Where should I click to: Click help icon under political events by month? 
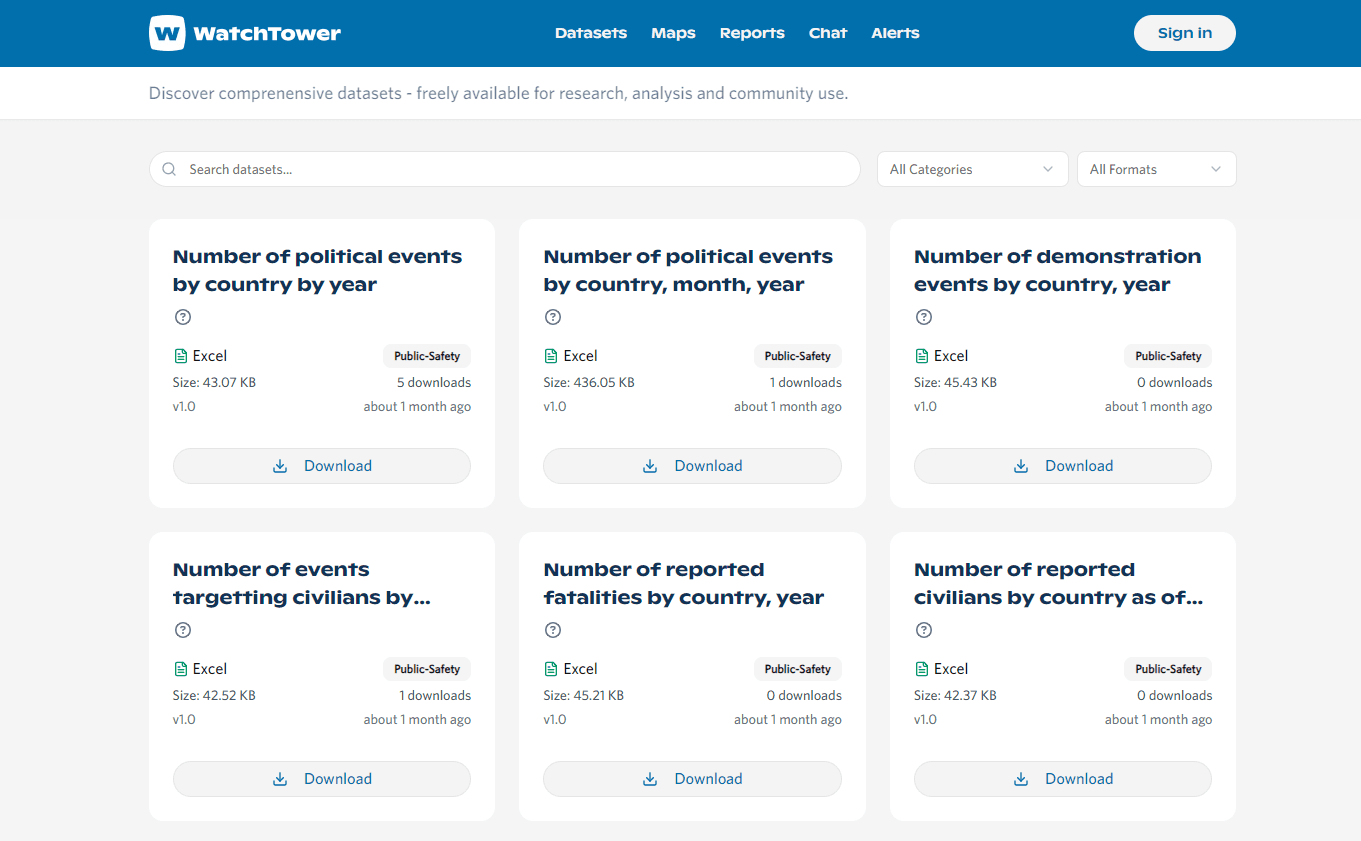(553, 317)
